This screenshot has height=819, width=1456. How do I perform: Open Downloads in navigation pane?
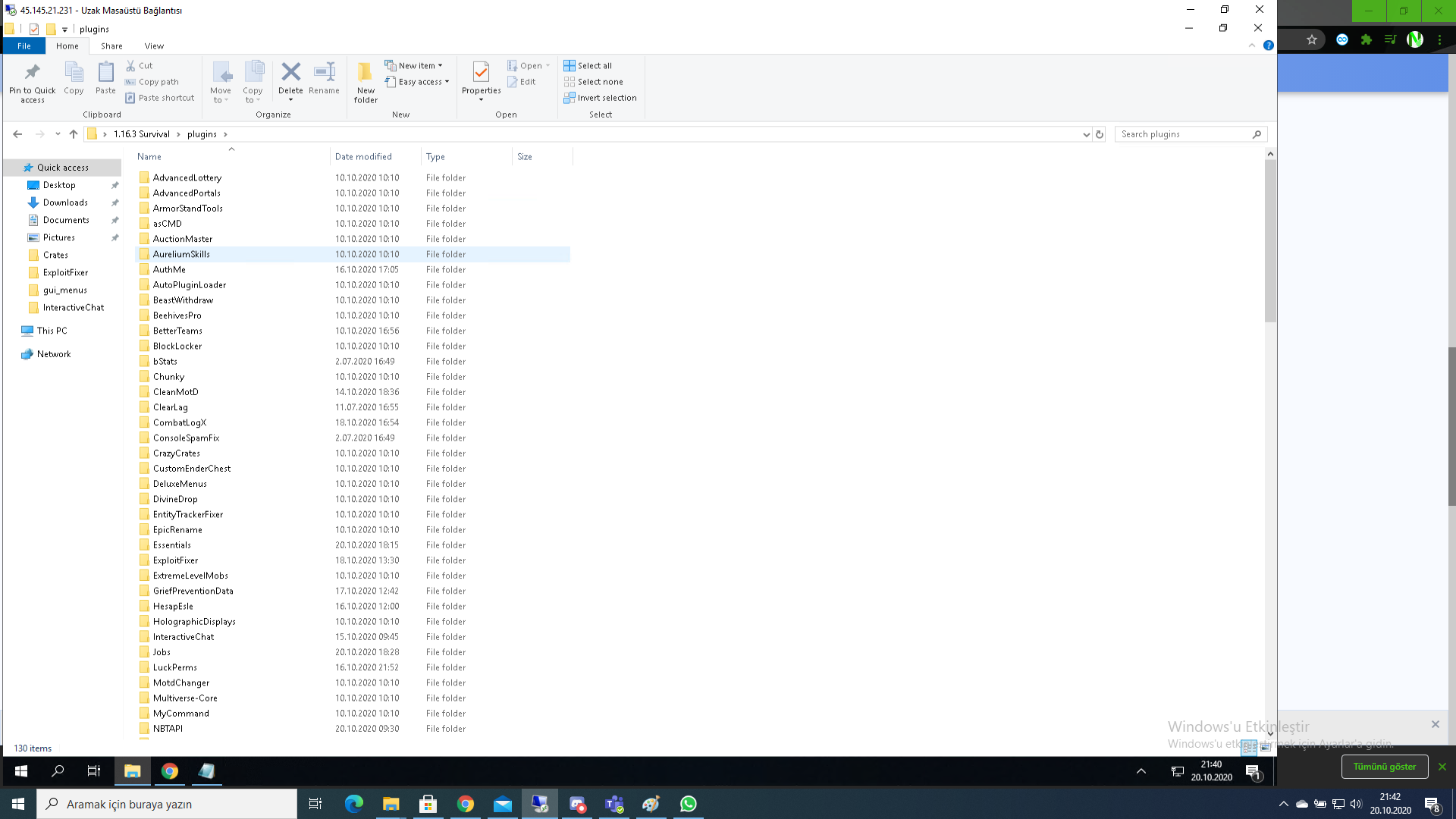click(65, 202)
